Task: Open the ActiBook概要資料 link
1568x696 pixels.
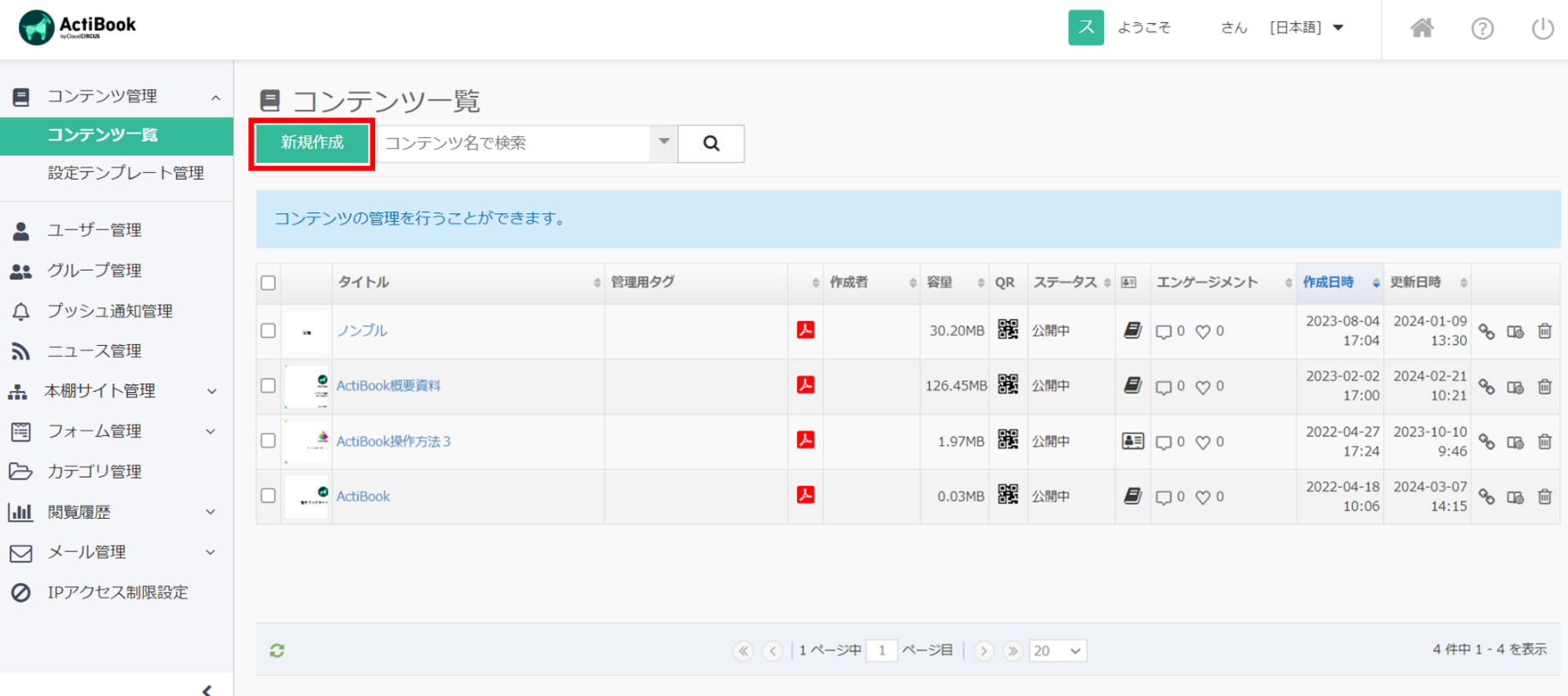Action: pos(388,385)
